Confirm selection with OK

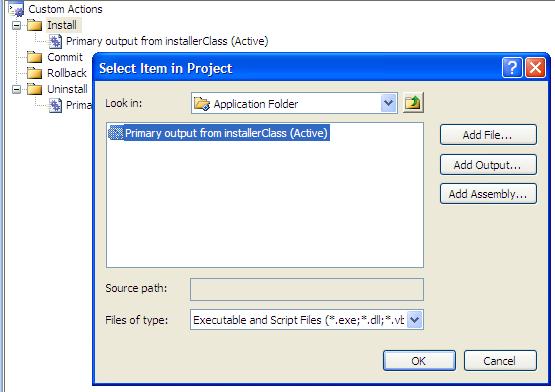point(419,361)
